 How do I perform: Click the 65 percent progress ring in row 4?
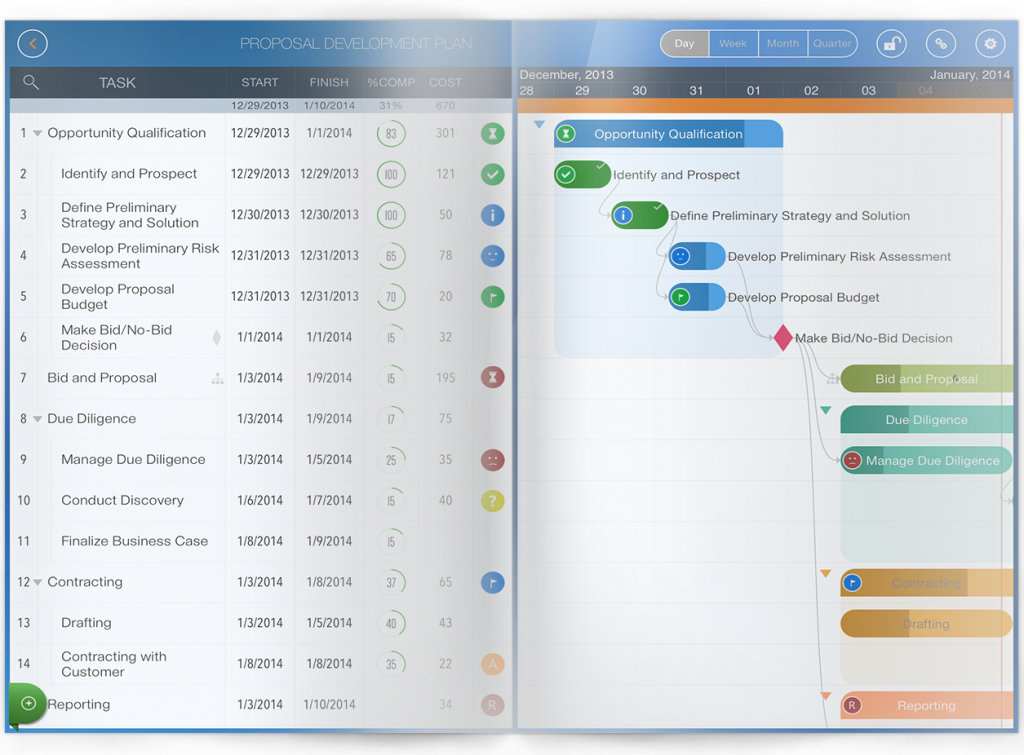391,256
